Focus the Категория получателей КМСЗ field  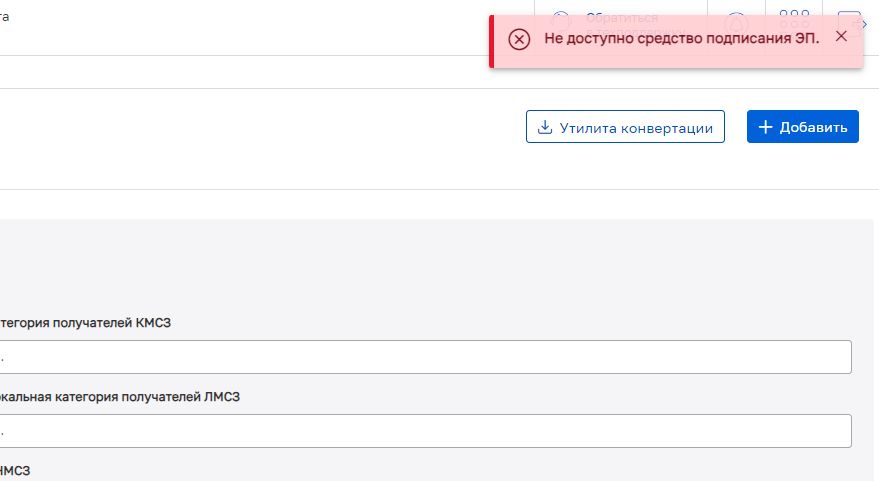(425, 357)
